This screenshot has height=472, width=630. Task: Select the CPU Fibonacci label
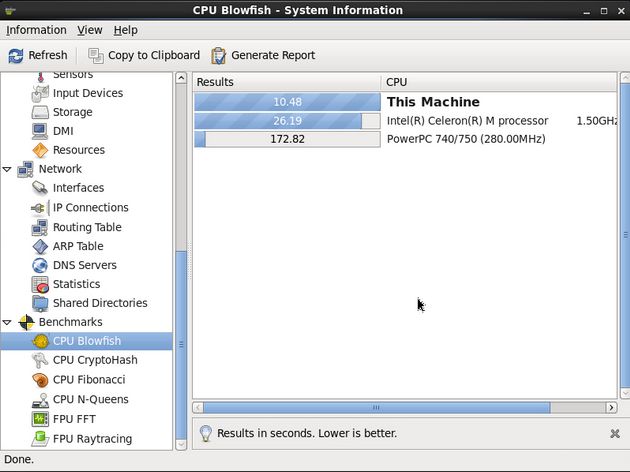pos(89,380)
